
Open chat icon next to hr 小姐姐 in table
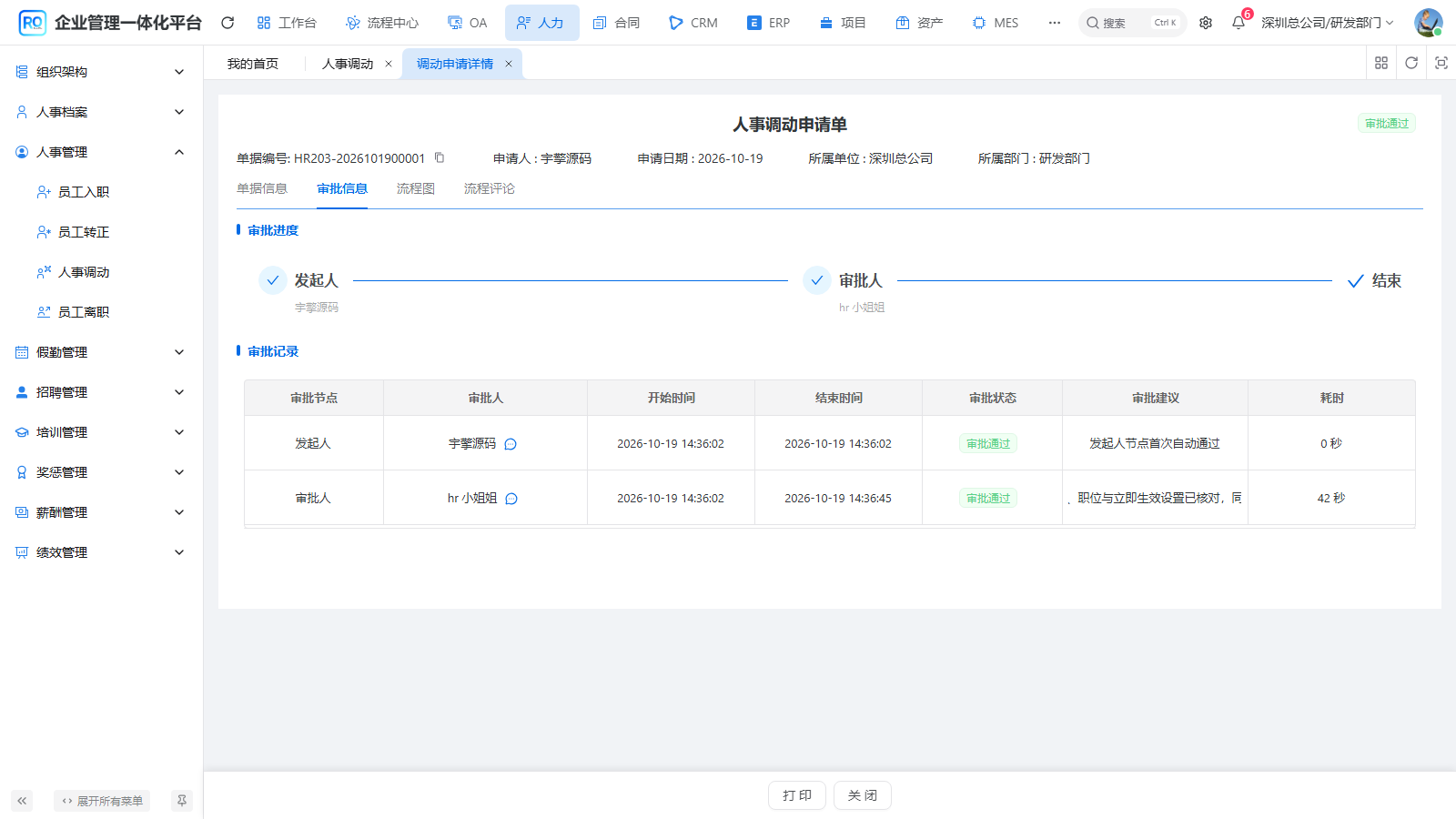(x=511, y=499)
